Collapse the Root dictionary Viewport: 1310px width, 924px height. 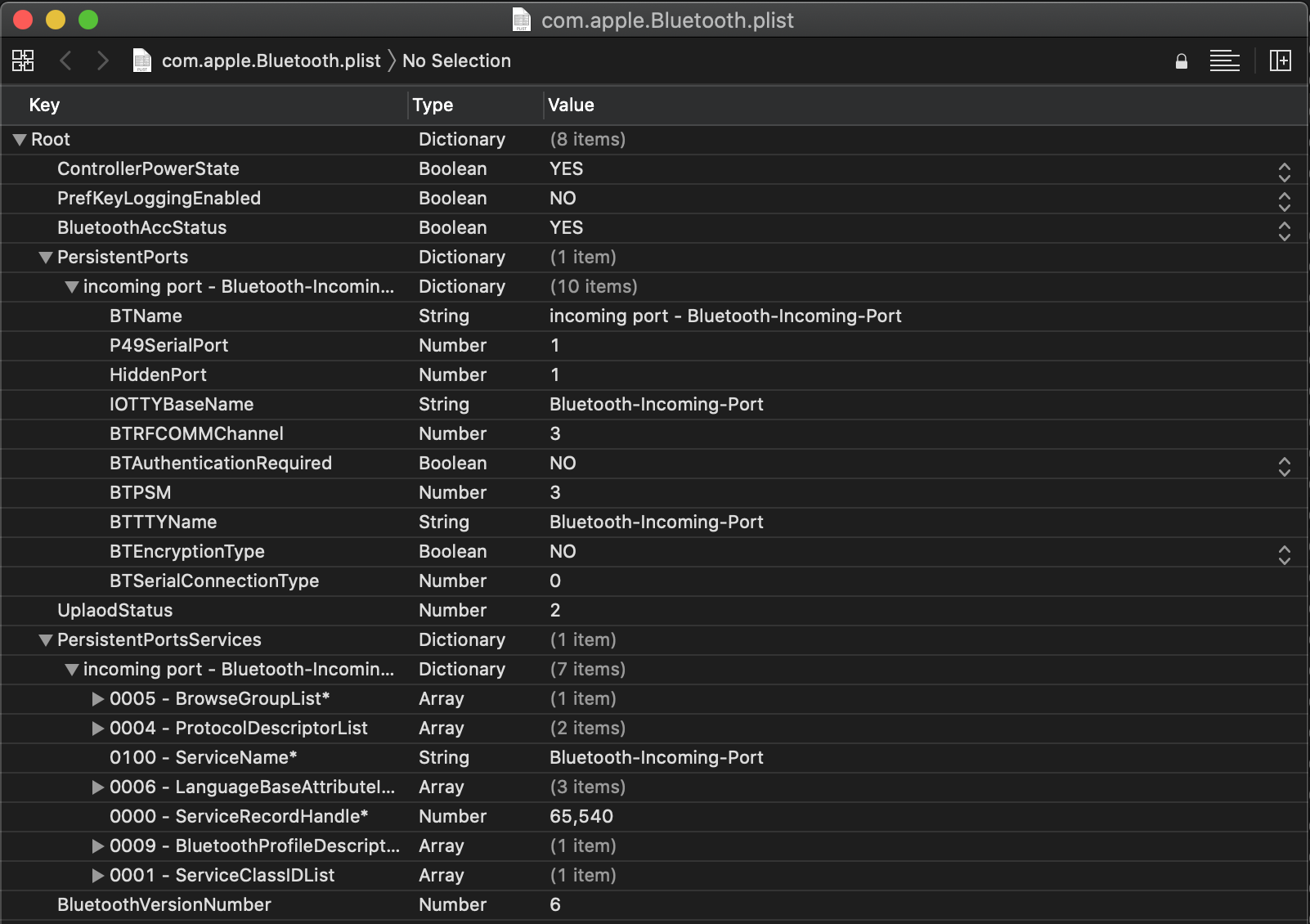point(20,140)
